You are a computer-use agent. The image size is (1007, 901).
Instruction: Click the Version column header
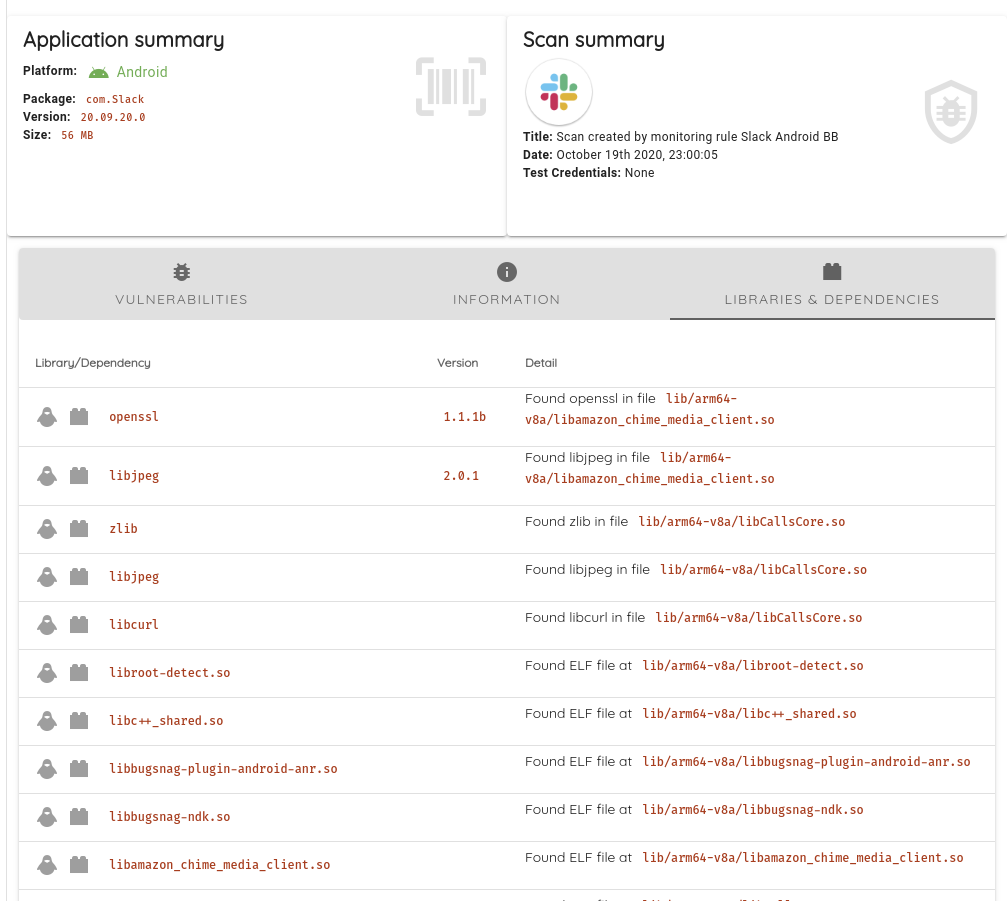coord(458,363)
